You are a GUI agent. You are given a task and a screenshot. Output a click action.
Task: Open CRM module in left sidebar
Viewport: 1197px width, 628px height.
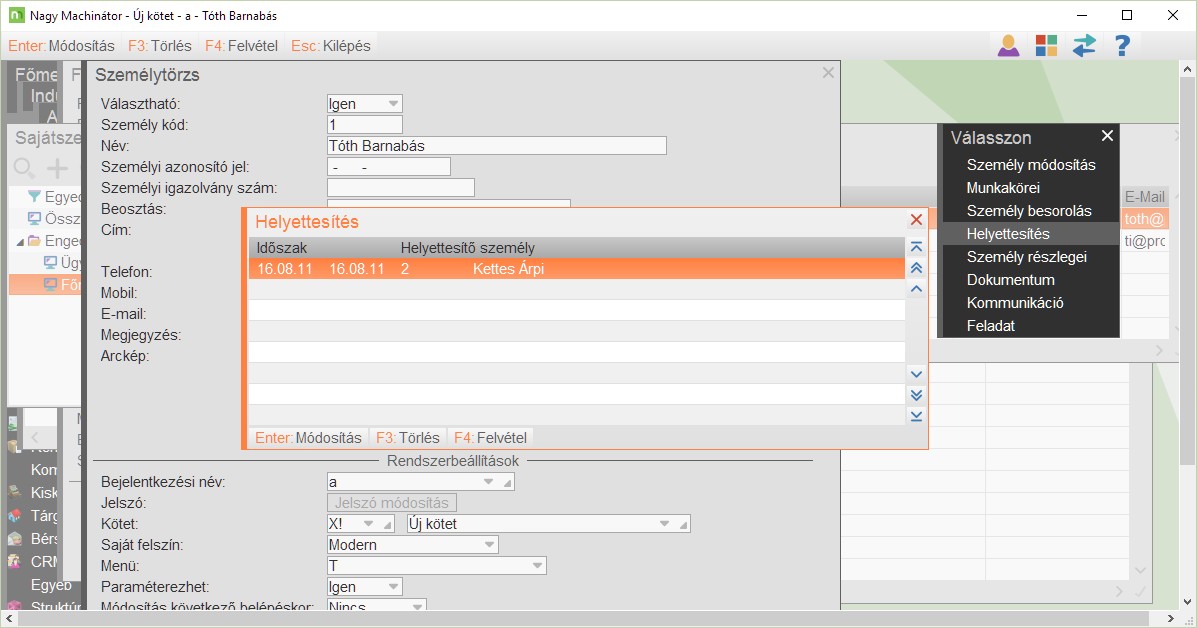[44, 562]
